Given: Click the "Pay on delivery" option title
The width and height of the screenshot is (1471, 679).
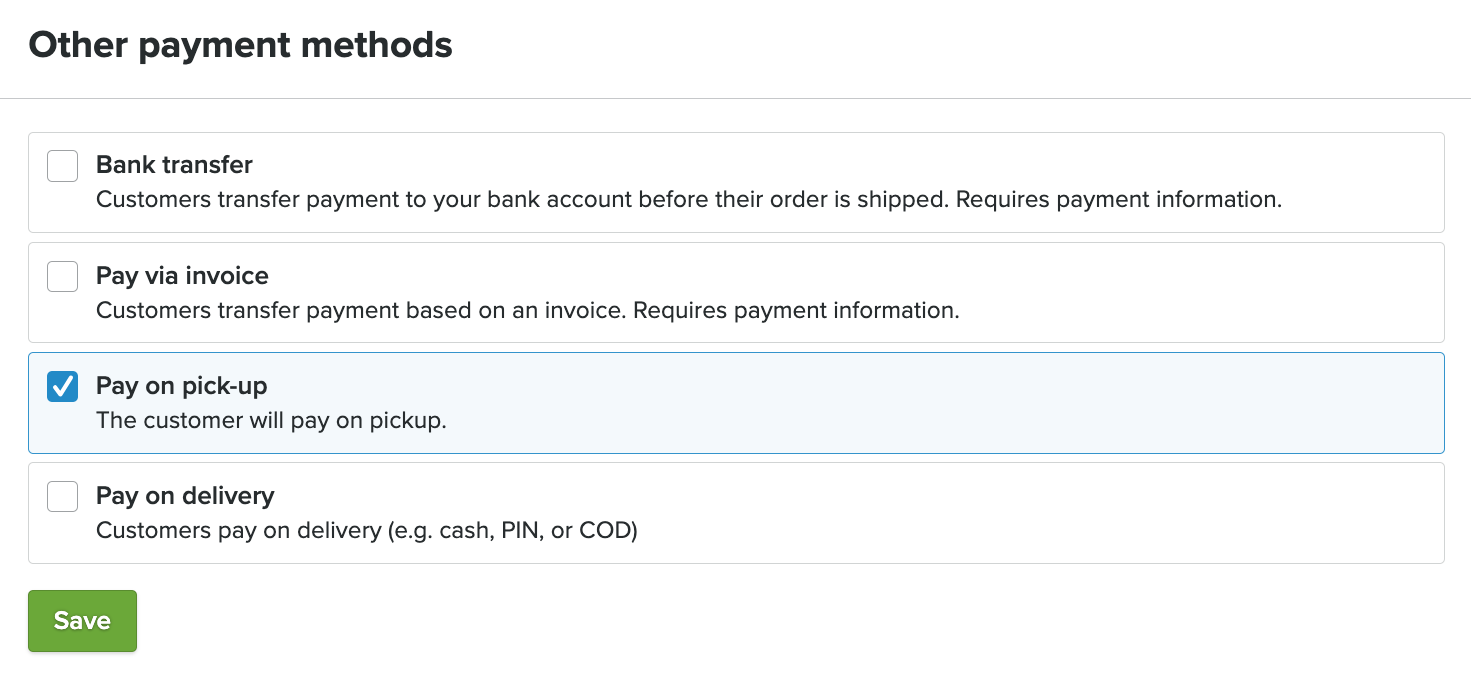Looking at the screenshot, I should [x=185, y=495].
